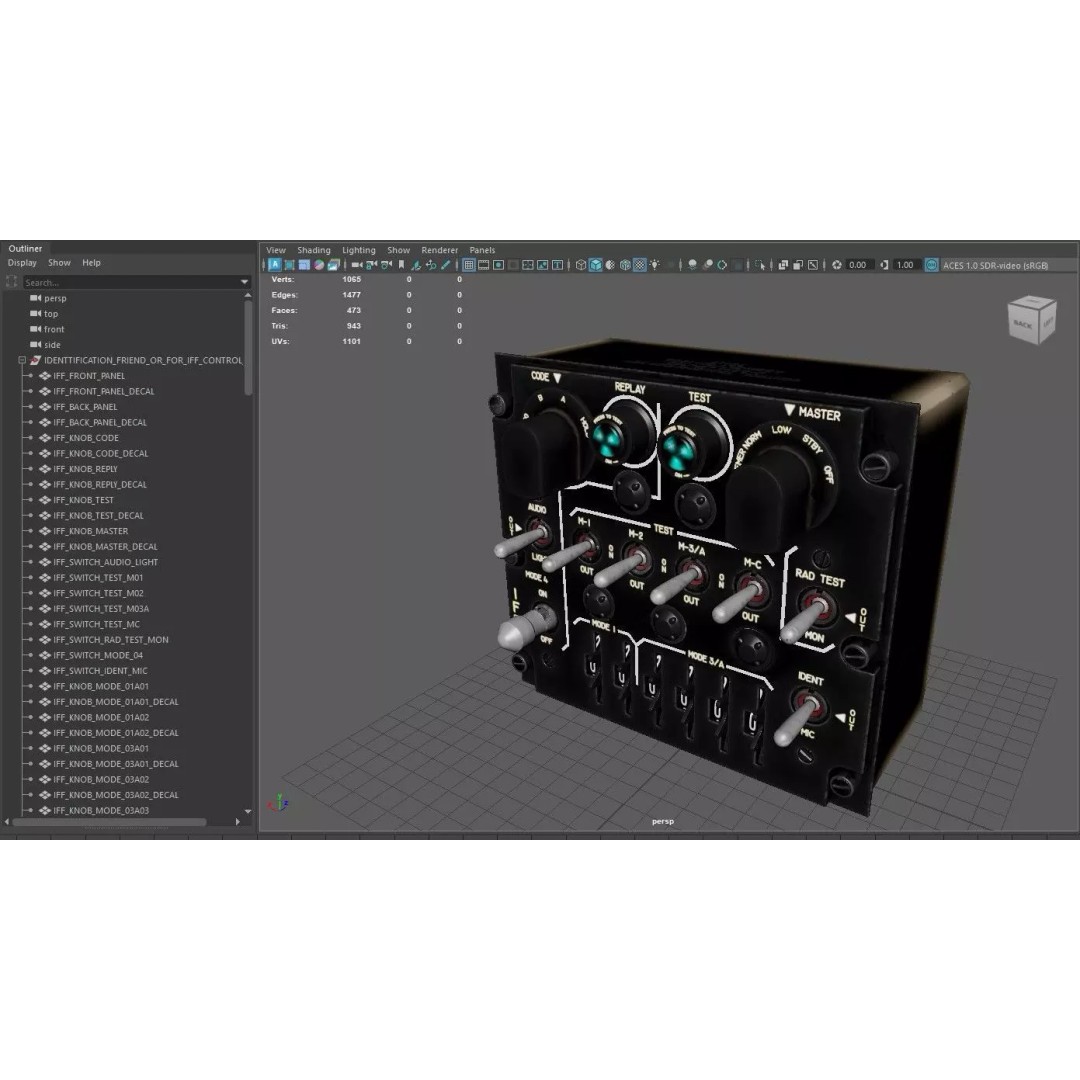Click the gamma 1.00 value field
Screen dimensions: 1080x1080
[903, 265]
